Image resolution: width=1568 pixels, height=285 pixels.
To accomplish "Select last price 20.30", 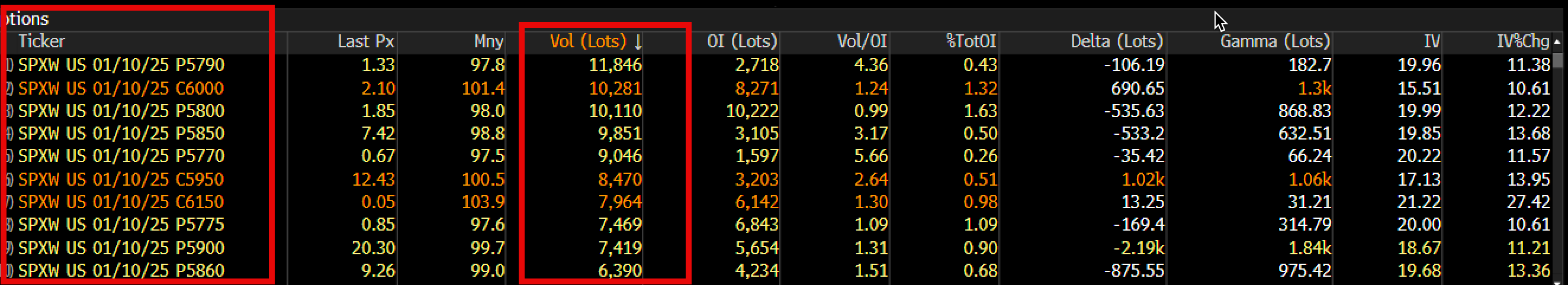I will 373,248.
